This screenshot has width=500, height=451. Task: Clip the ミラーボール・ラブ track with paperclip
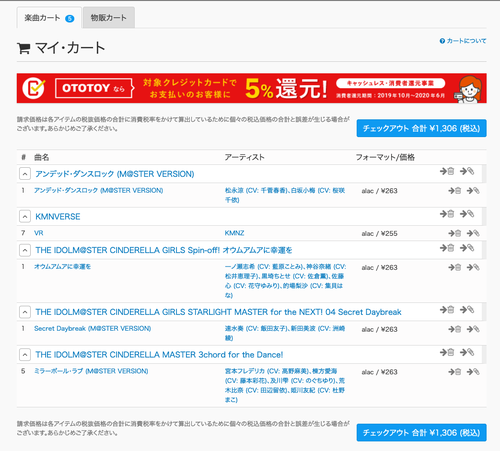click(x=473, y=372)
